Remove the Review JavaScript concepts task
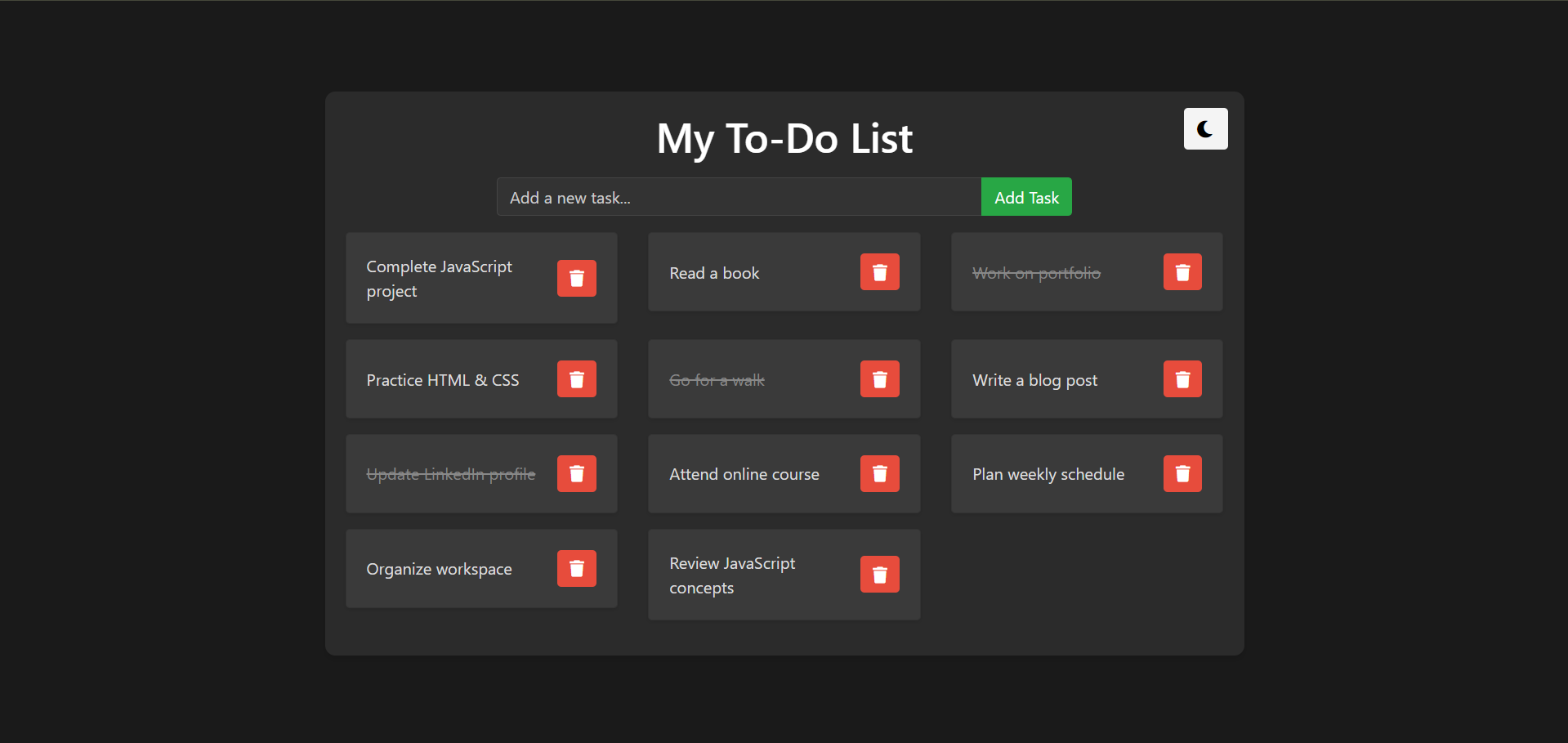Image resolution: width=1568 pixels, height=743 pixels. (879, 575)
